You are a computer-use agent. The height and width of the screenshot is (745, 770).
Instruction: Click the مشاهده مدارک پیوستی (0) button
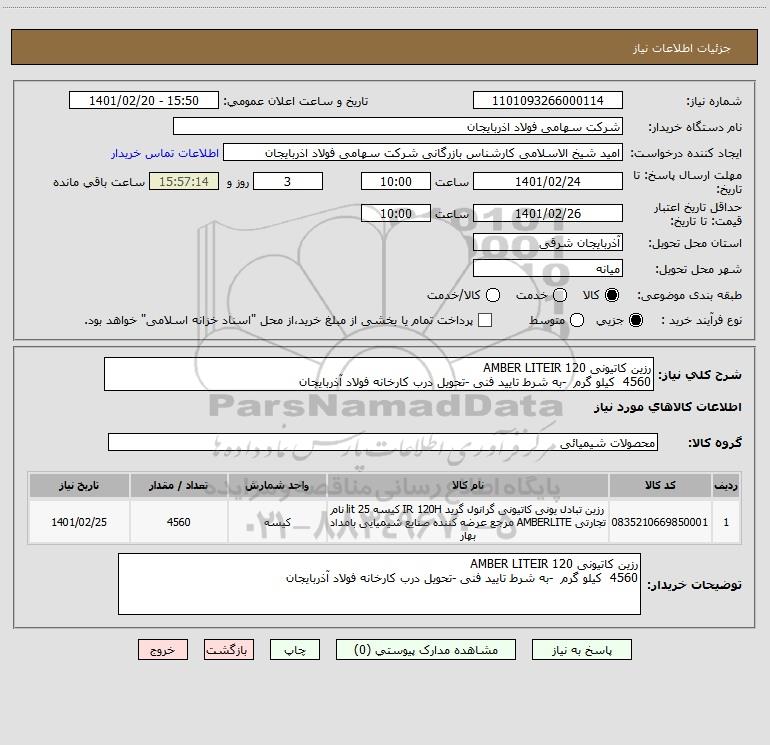pyautogui.click(x=426, y=650)
